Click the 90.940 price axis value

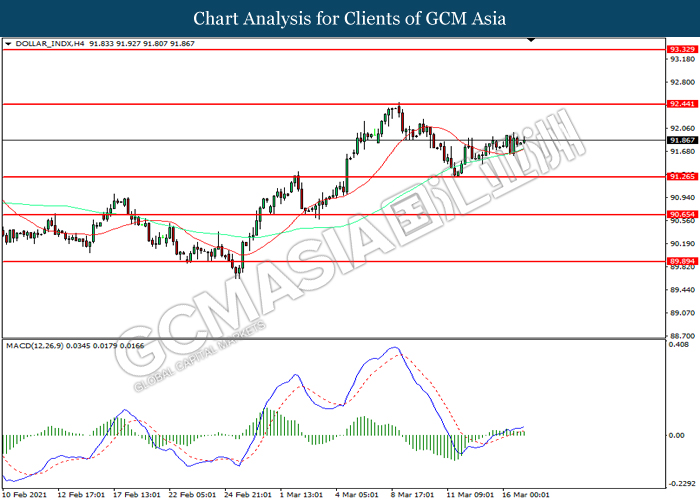point(683,197)
